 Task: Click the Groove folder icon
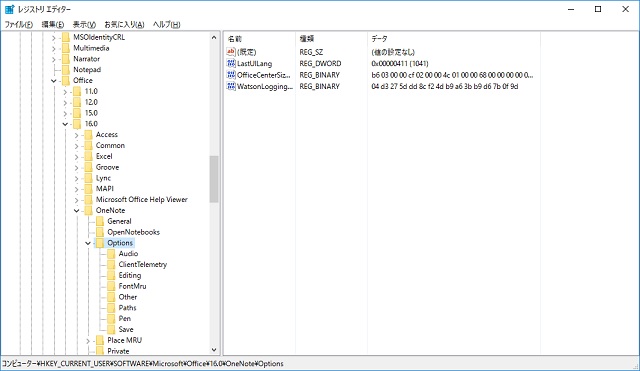point(89,167)
